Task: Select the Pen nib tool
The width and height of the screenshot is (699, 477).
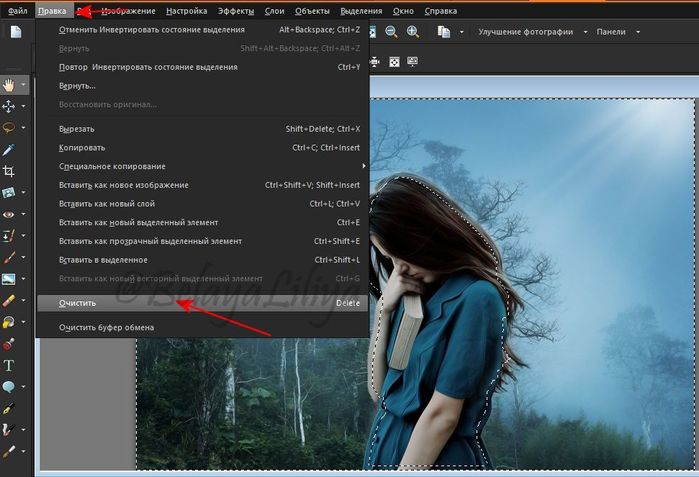Action: (8, 408)
